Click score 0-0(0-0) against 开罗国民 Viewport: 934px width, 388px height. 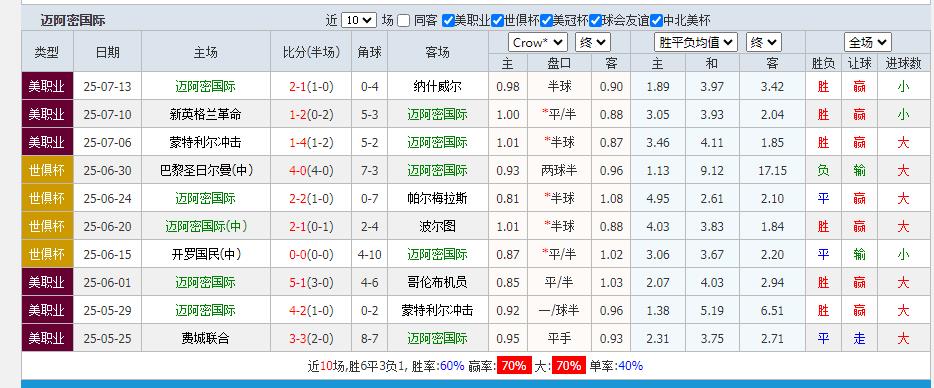coord(311,254)
